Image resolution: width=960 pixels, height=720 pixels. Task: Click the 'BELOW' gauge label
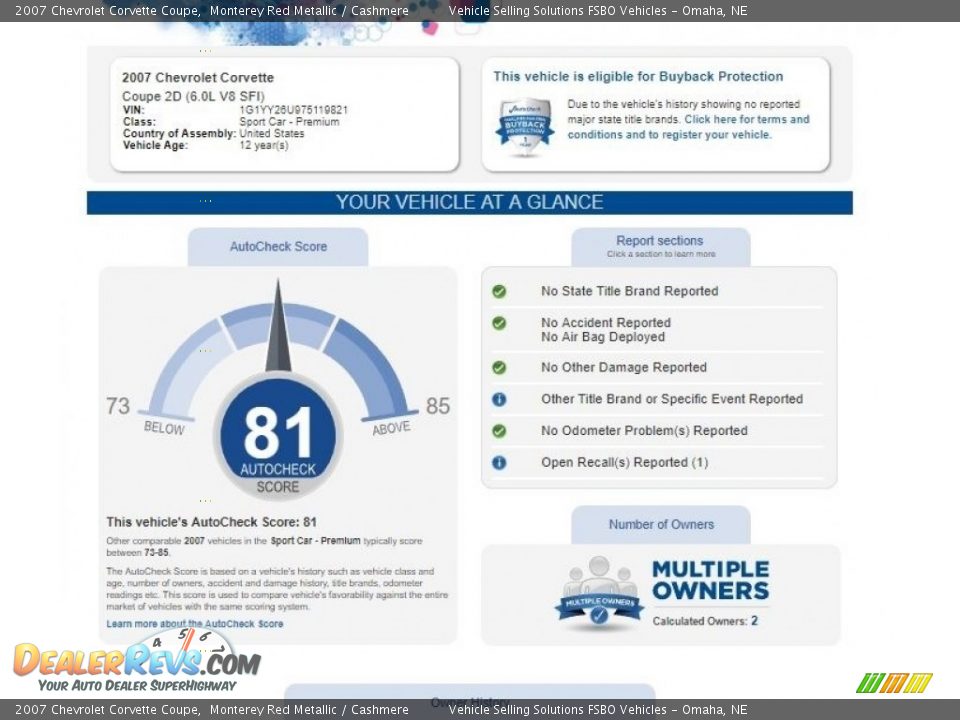164,427
